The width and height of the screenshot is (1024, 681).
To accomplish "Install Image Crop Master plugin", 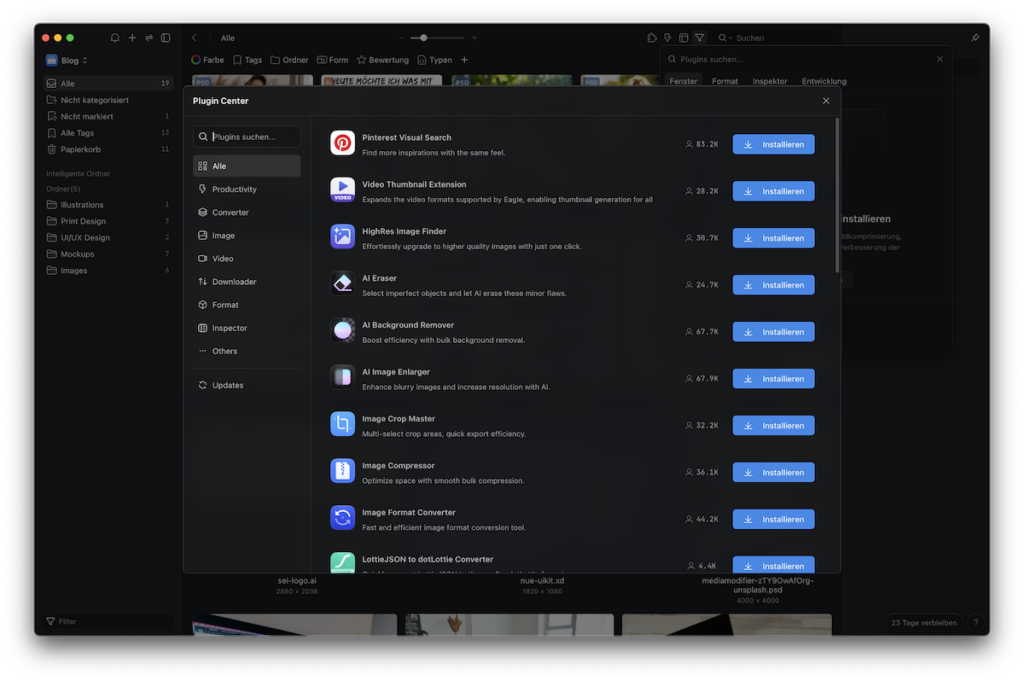I will pyautogui.click(x=773, y=426).
